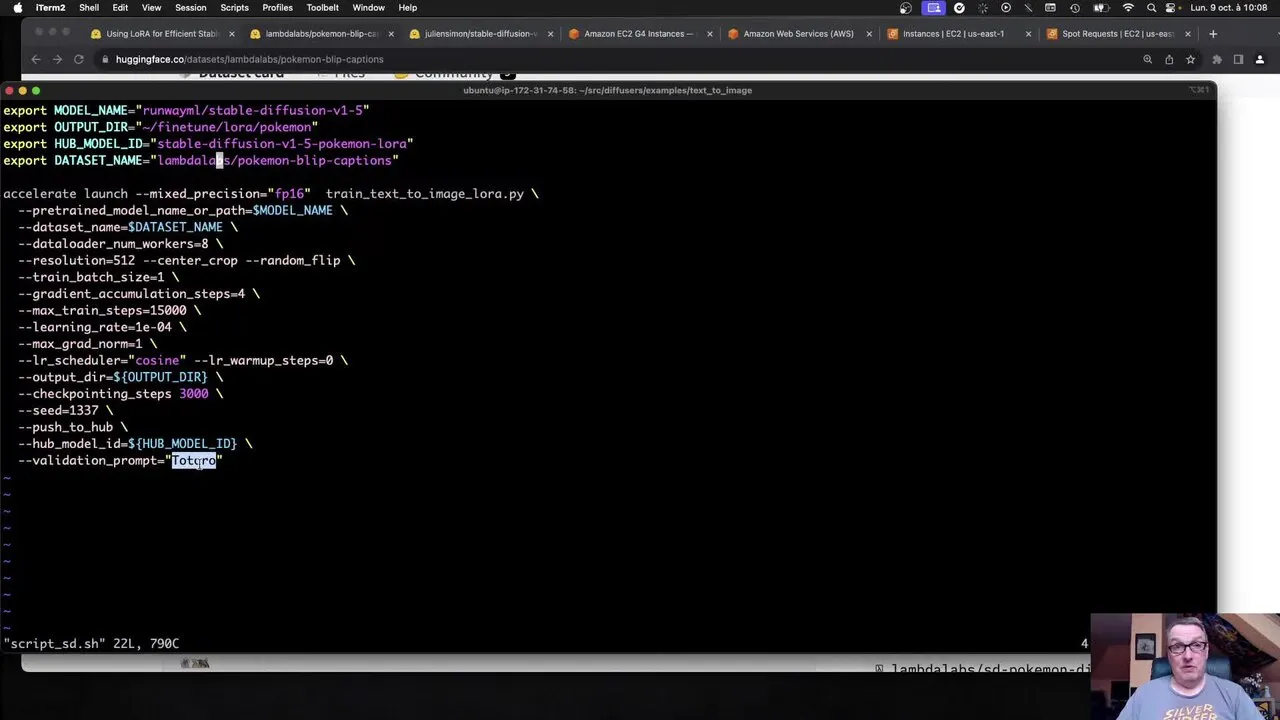The width and height of the screenshot is (1280, 720).
Task: Open the Apple menu
Action: pyautogui.click(x=17, y=7)
